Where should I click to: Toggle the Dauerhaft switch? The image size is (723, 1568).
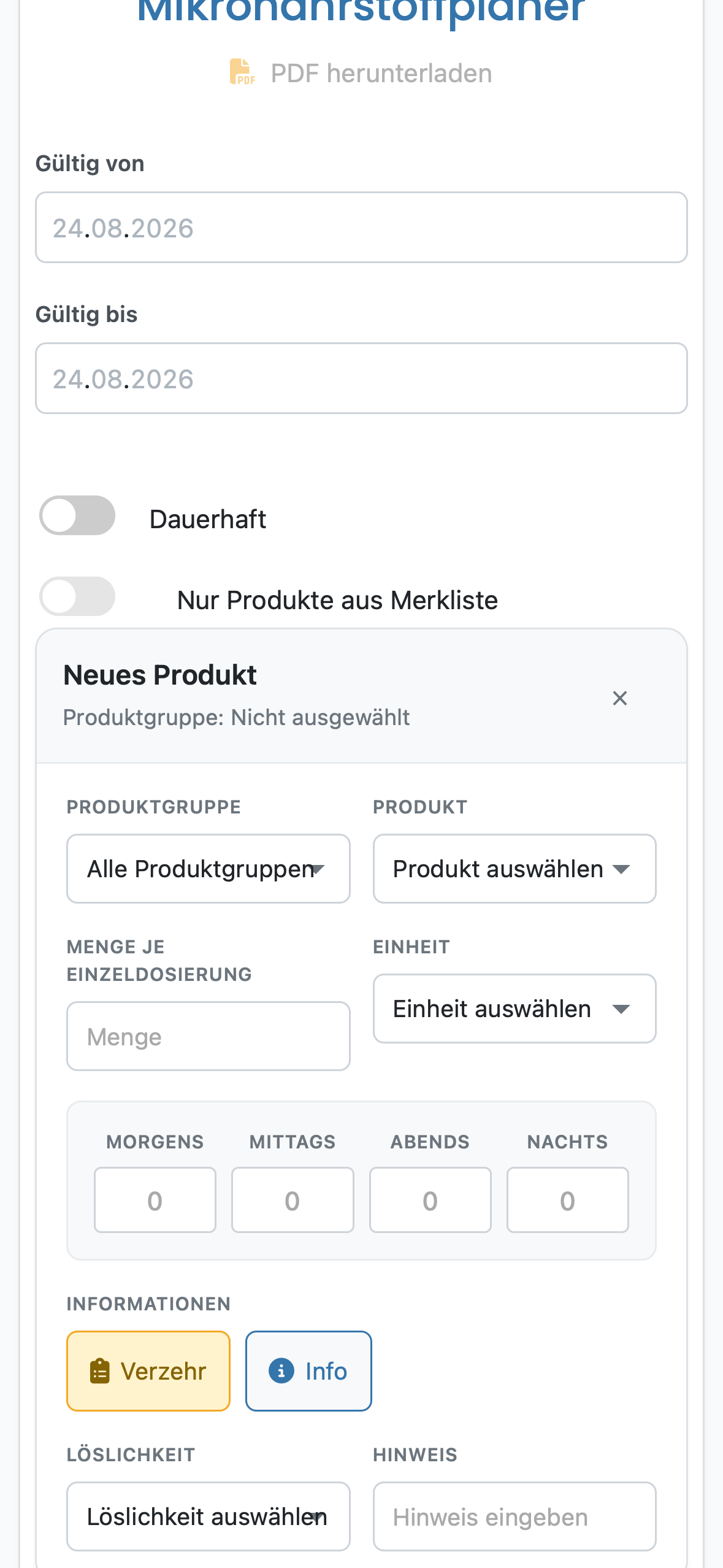click(77, 515)
